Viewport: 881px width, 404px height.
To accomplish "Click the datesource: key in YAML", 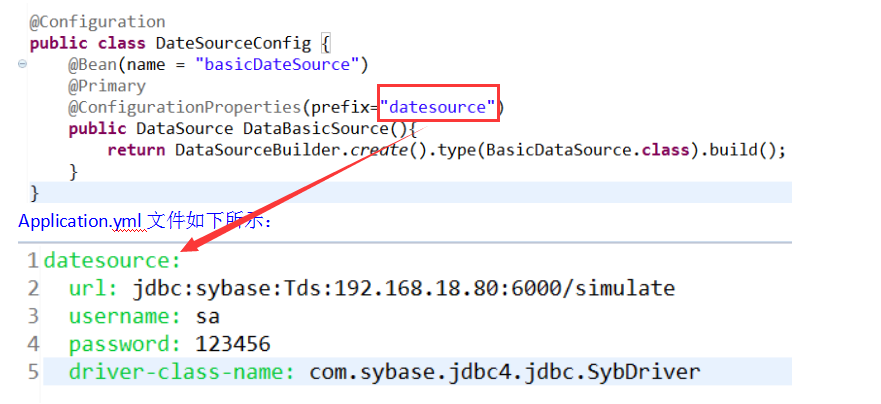I will click(x=112, y=261).
